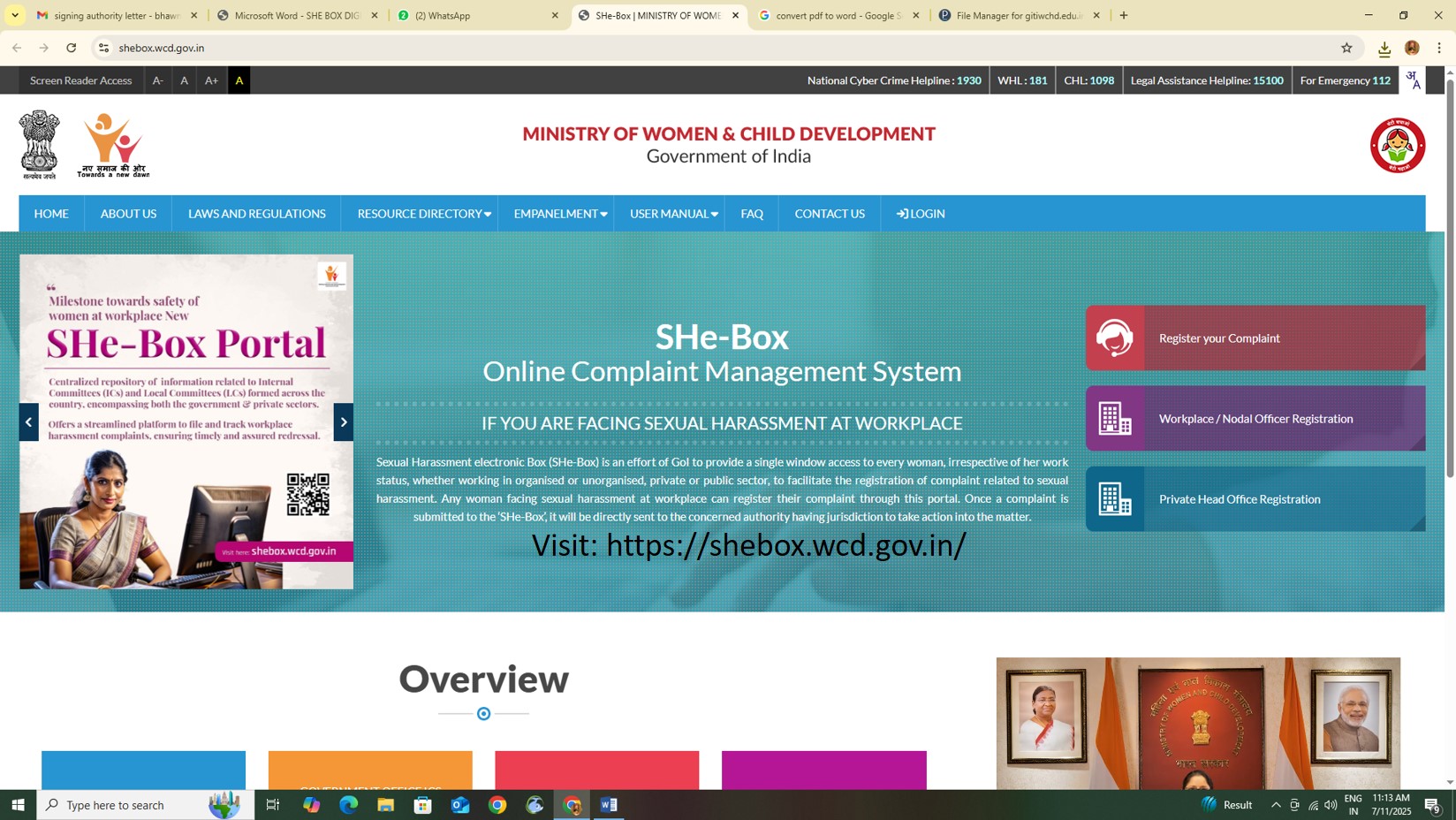Reload the browser page
The height and width of the screenshot is (820, 1456).
point(72,48)
